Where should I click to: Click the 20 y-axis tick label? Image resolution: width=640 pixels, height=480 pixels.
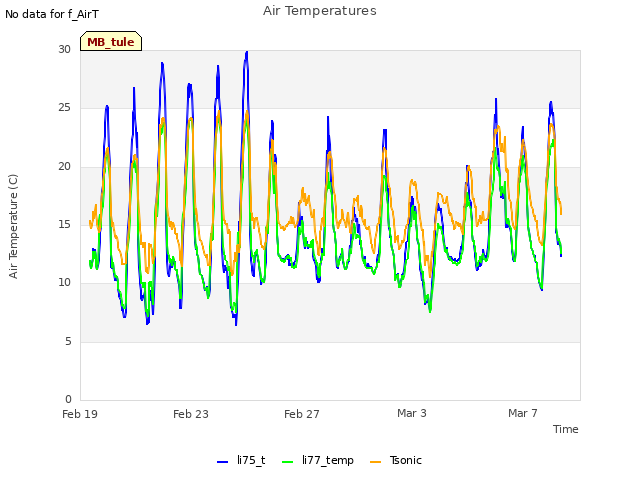(x=64, y=167)
